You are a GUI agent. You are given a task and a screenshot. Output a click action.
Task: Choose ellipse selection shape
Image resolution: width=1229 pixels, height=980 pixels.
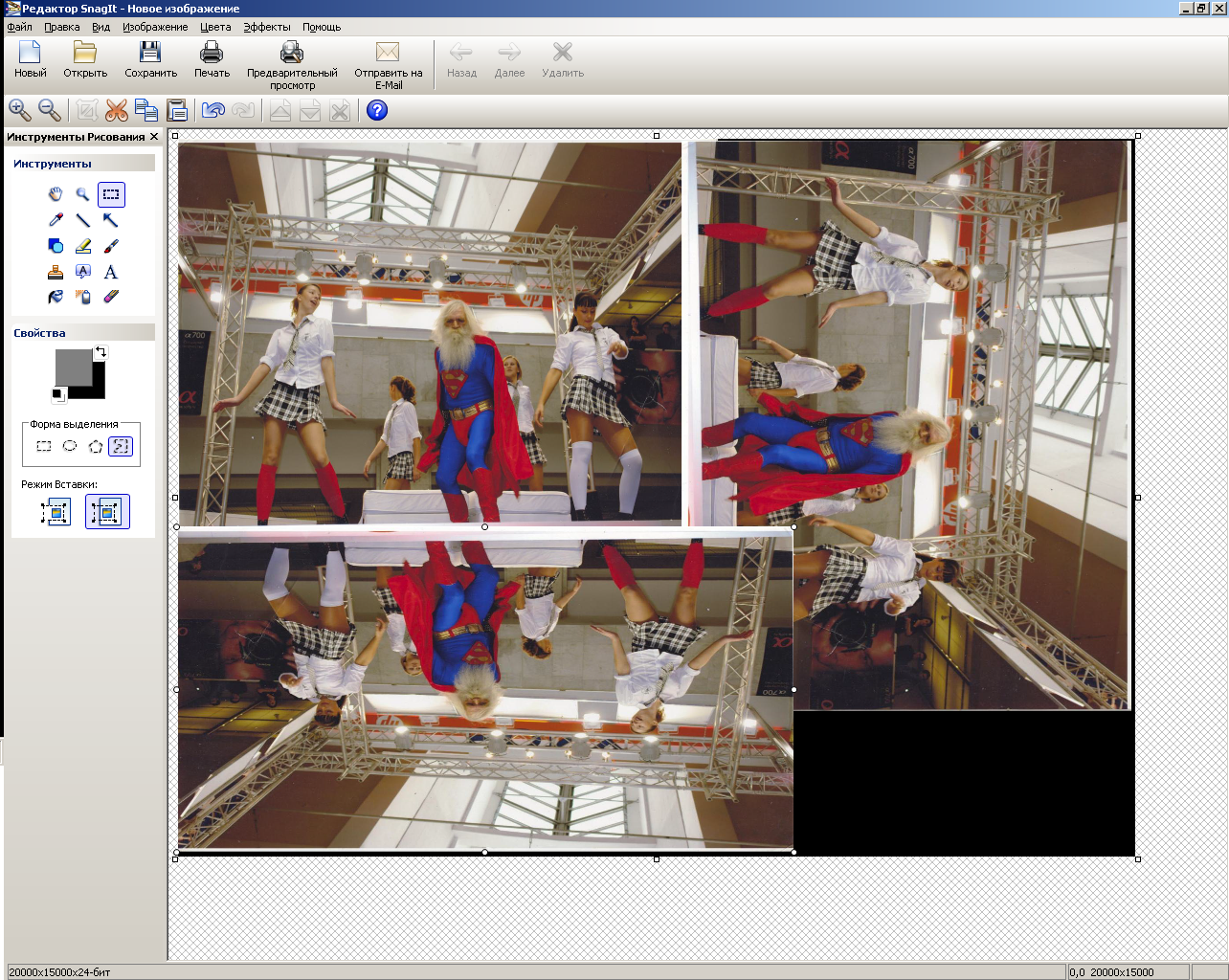70,446
